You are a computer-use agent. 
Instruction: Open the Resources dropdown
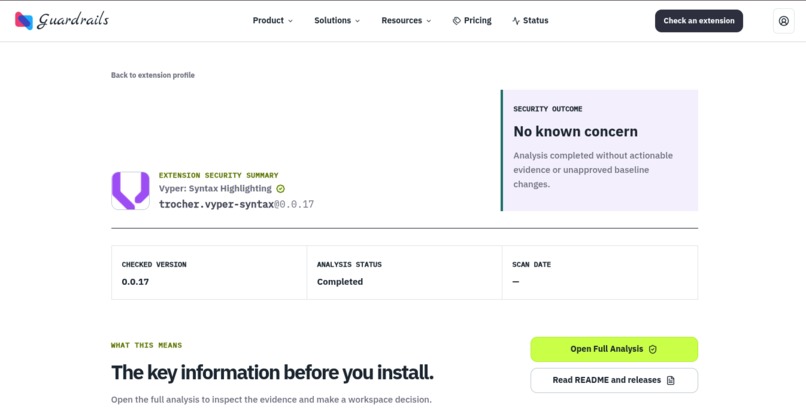pyautogui.click(x=406, y=21)
